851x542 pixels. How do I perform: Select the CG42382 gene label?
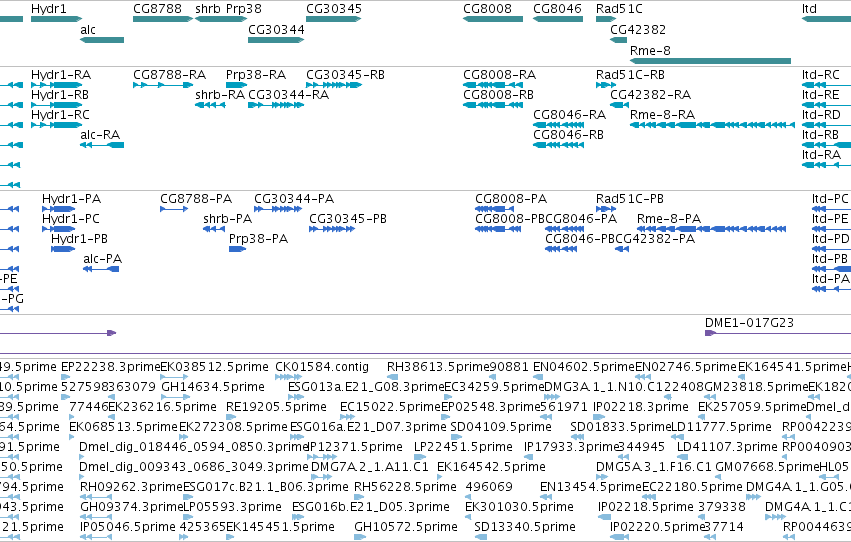(x=638, y=29)
